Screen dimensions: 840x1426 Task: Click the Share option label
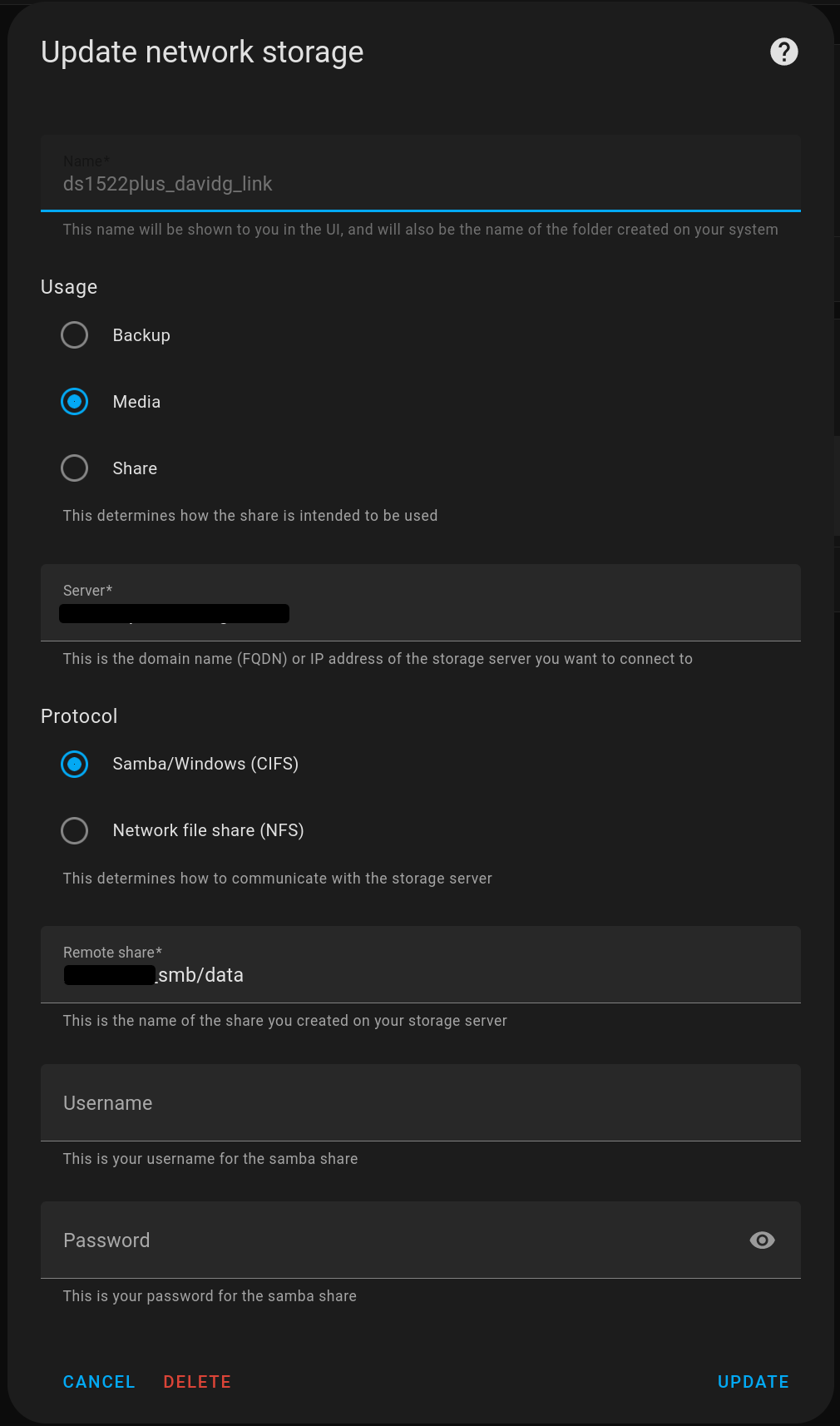(x=135, y=468)
